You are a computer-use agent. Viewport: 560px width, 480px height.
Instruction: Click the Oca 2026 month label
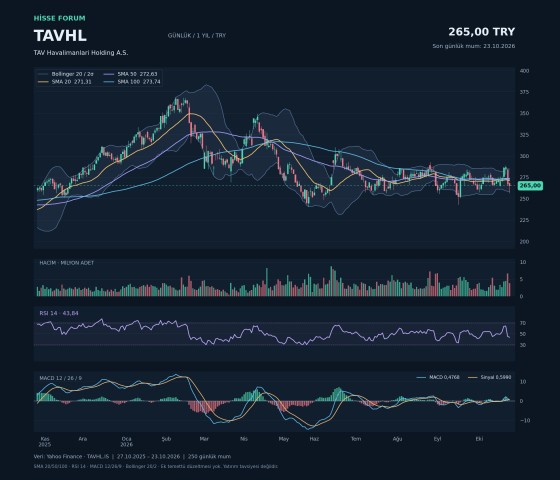click(126, 442)
